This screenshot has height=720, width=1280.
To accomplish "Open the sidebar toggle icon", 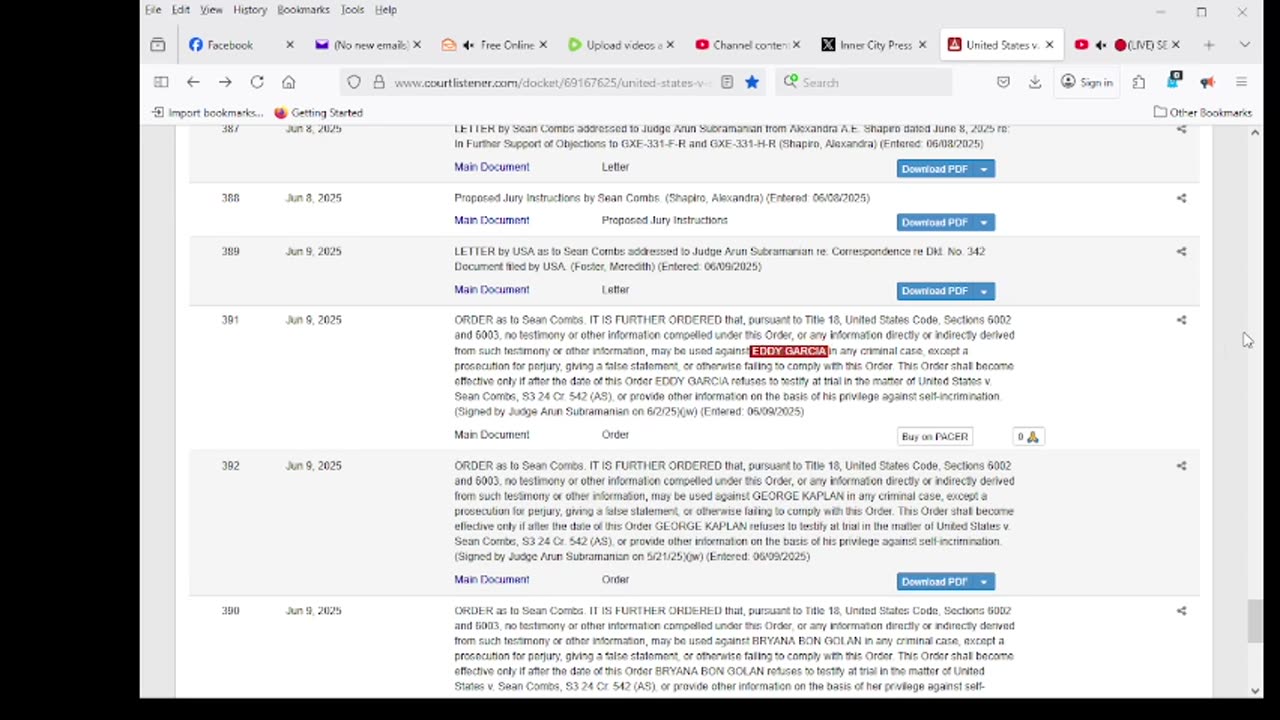I will coord(161,82).
